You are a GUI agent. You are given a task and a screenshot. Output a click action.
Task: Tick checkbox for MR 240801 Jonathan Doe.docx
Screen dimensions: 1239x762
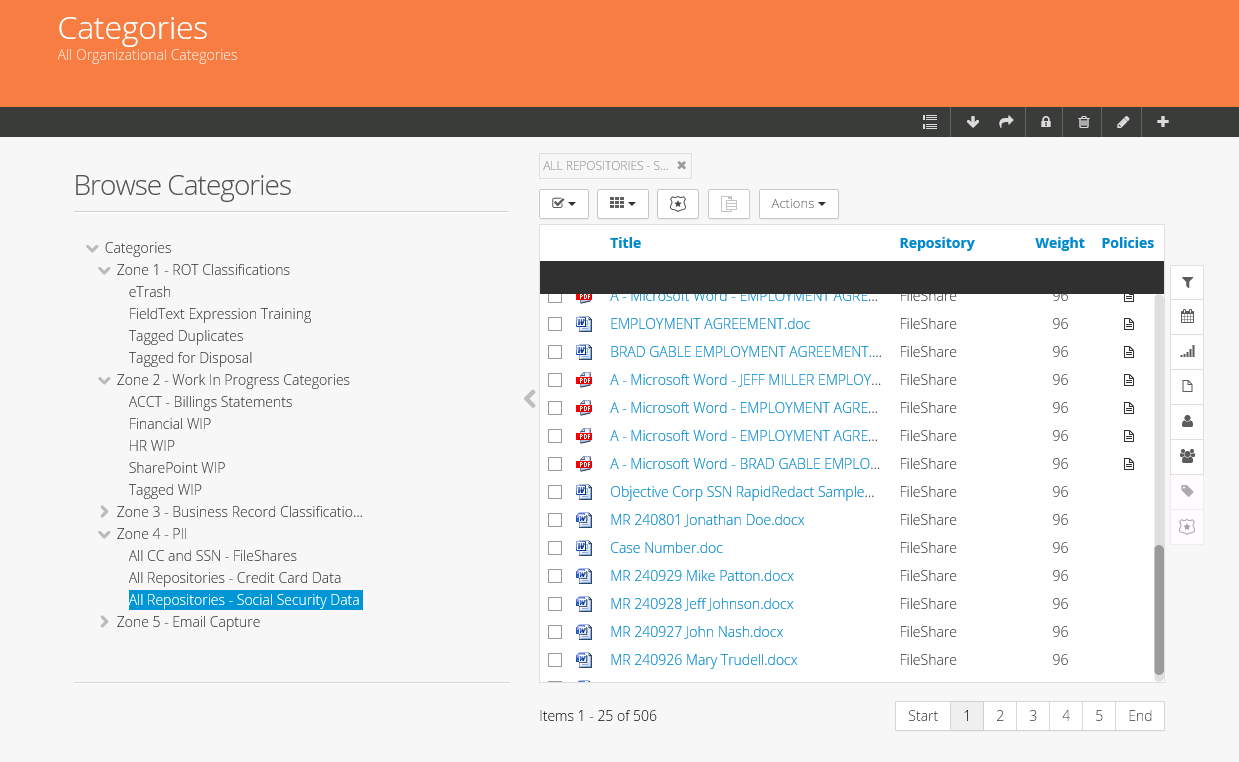tap(555, 520)
